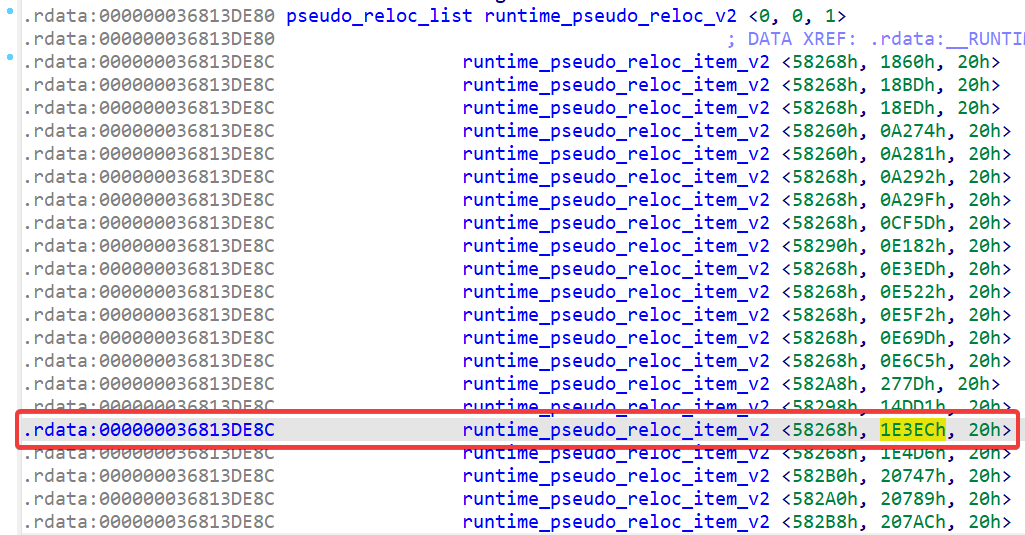Image resolution: width=1025 pixels, height=535 pixels.
Task: Click symbol value 582B0h in the 20747h row
Action: point(824,476)
